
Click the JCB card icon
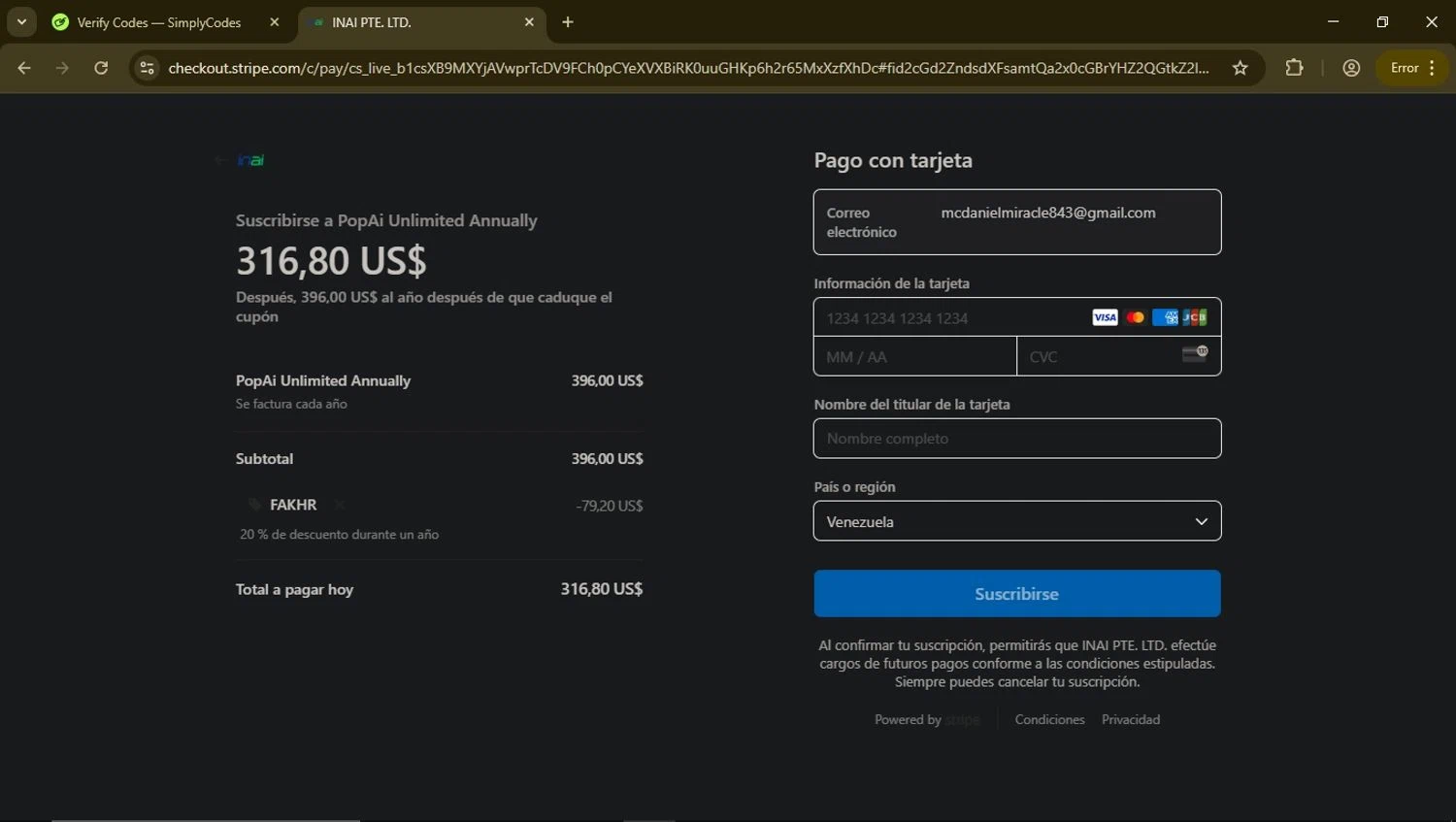click(x=1195, y=317)
